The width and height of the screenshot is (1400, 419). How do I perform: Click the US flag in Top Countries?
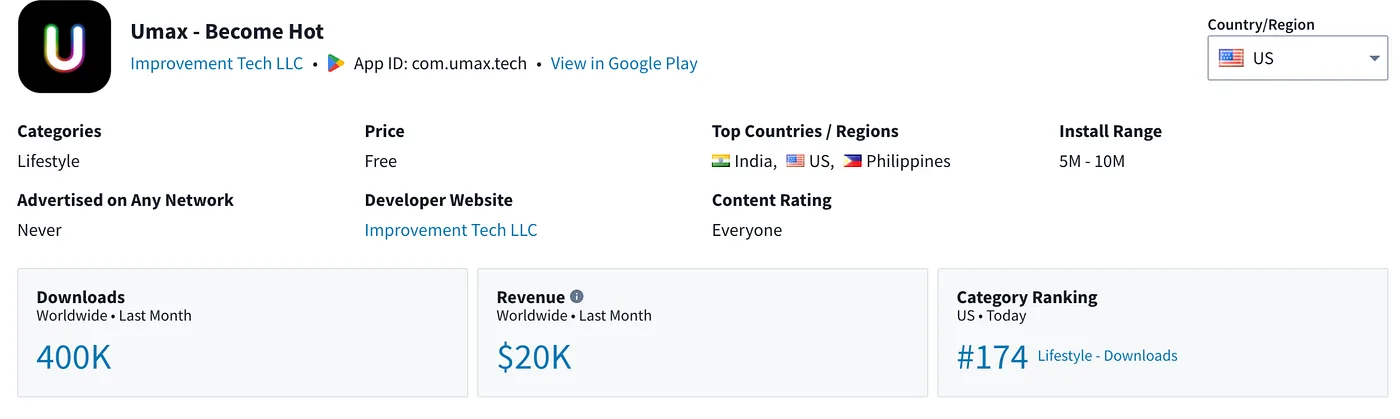795,161
